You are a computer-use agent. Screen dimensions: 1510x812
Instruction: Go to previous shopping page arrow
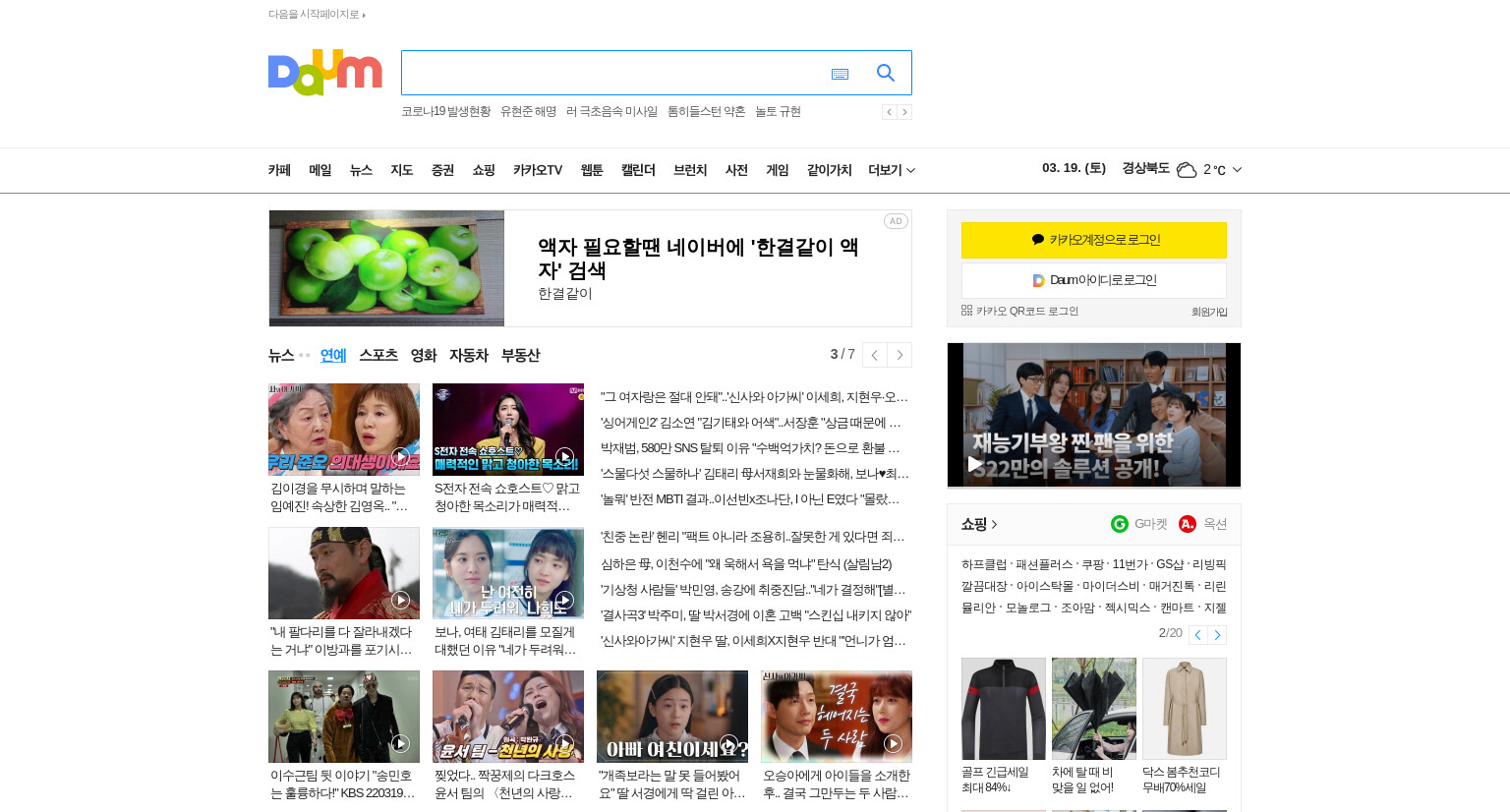tap(1197, 635)
